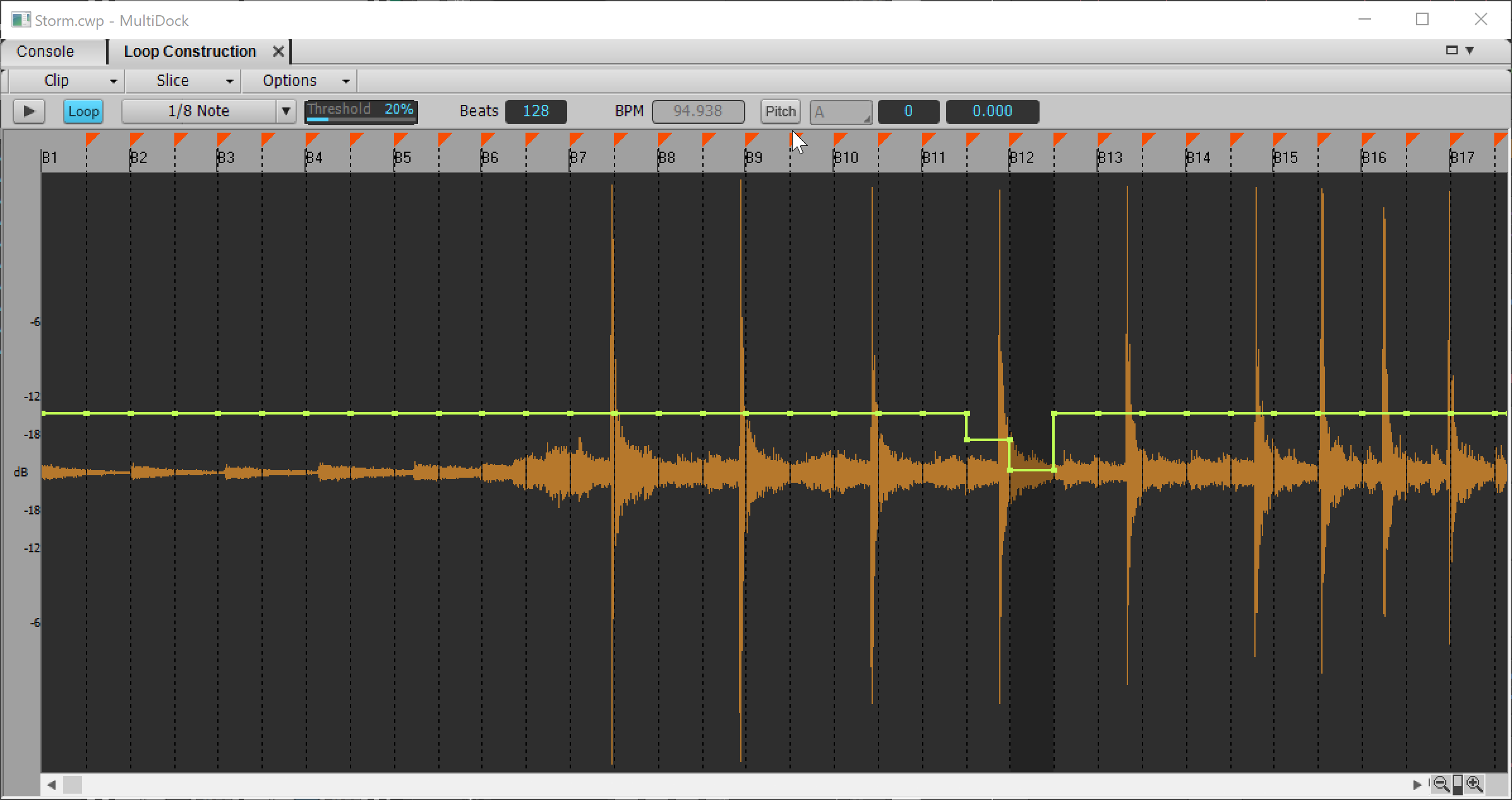Expand the root note A dropdown

[x=841, y=112]
